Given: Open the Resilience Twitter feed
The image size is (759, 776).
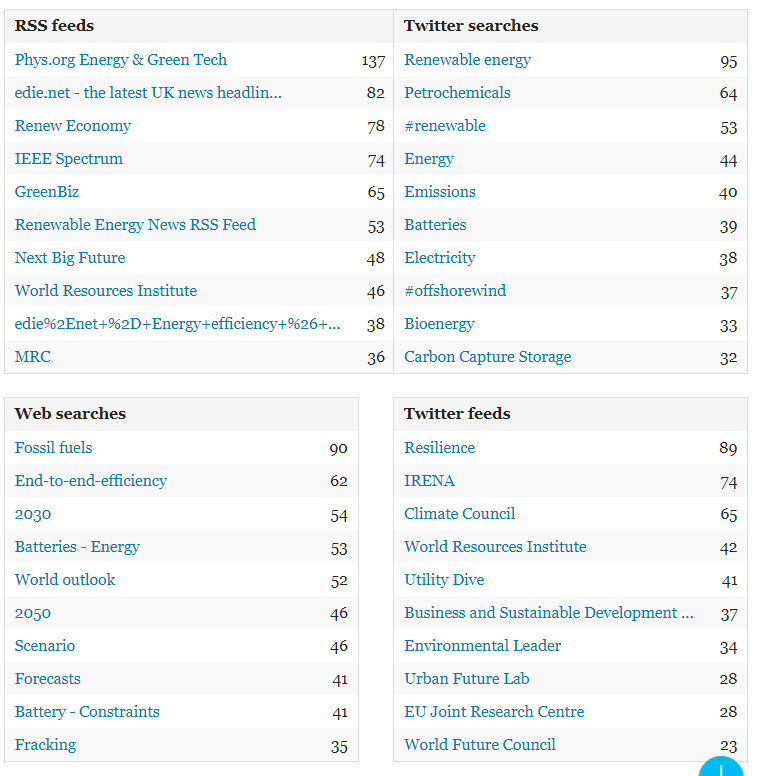Looking at the screenshot, I should point(439,448).
